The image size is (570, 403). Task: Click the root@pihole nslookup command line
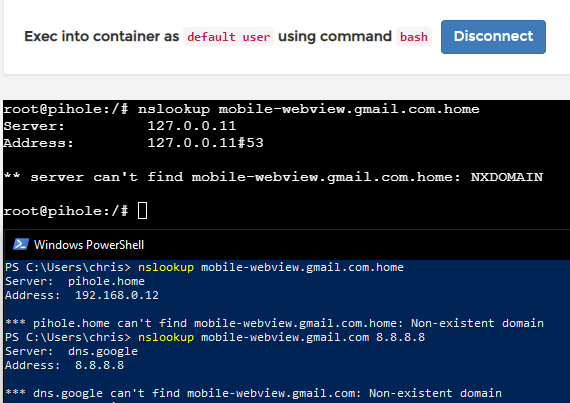pyautogui.click(x=241, y=109)
